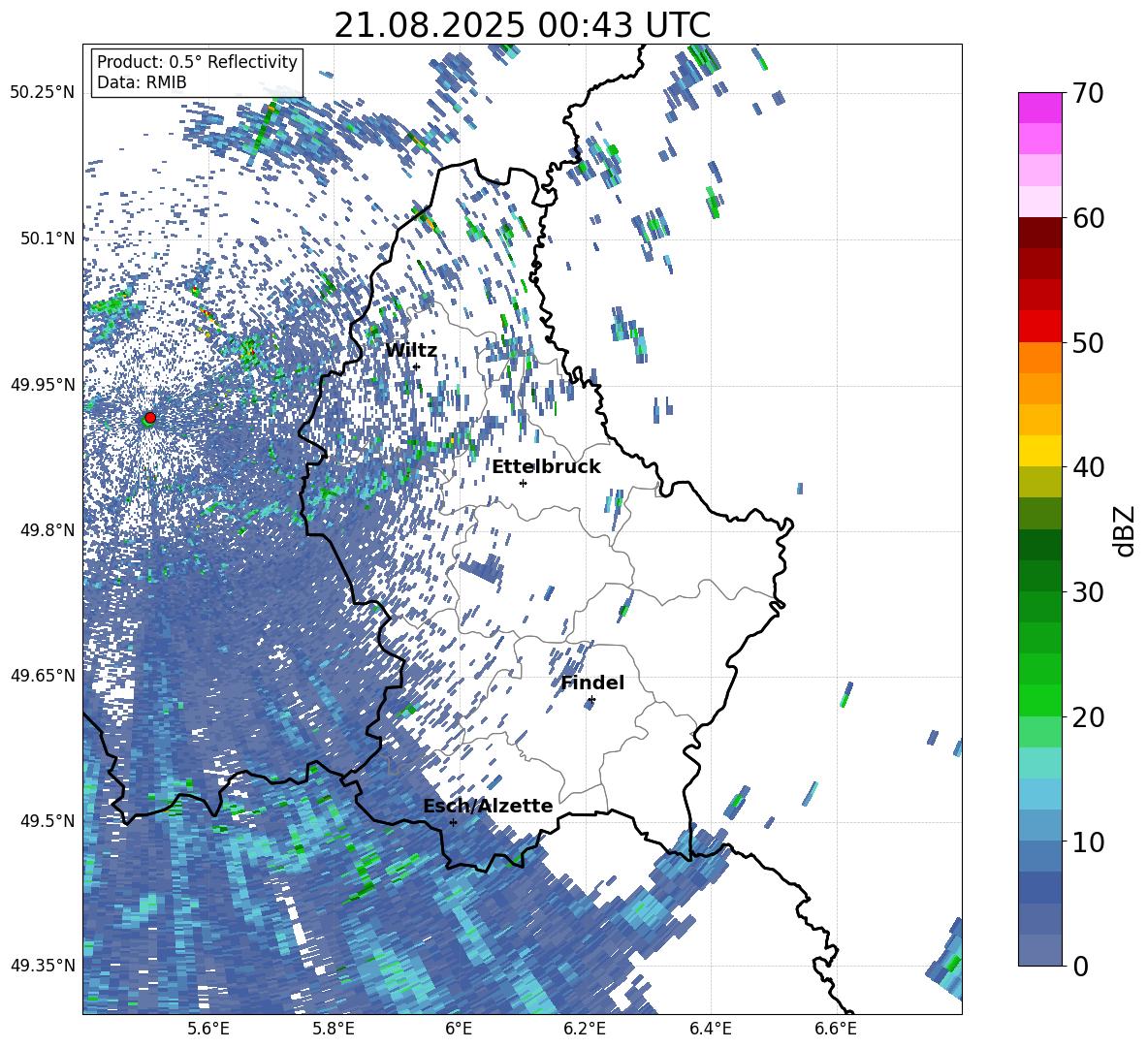Click the 49.95°N latitude tick label
This screenshot has height=1048, width=1148.
tap(43, 384)
